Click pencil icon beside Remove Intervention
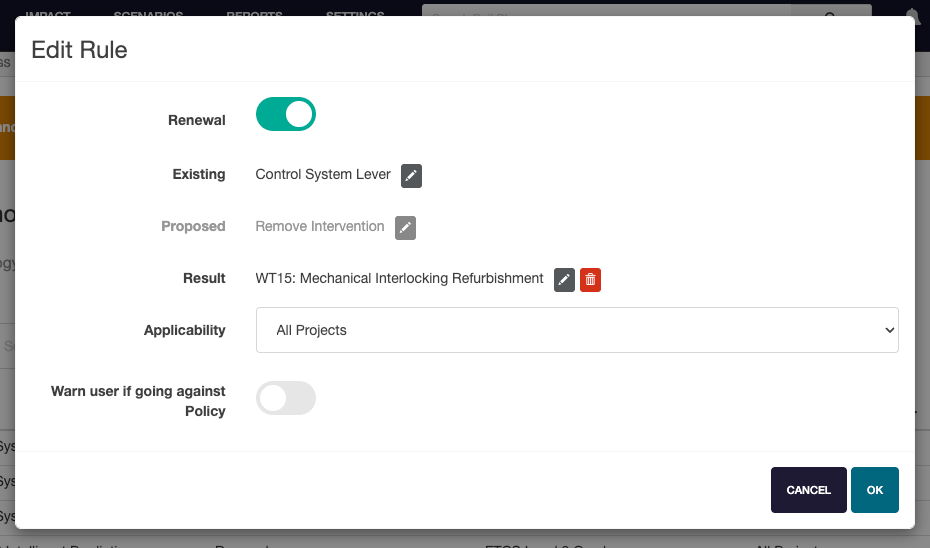The width and height of the screenshot is (930, 548). (405, 227)
